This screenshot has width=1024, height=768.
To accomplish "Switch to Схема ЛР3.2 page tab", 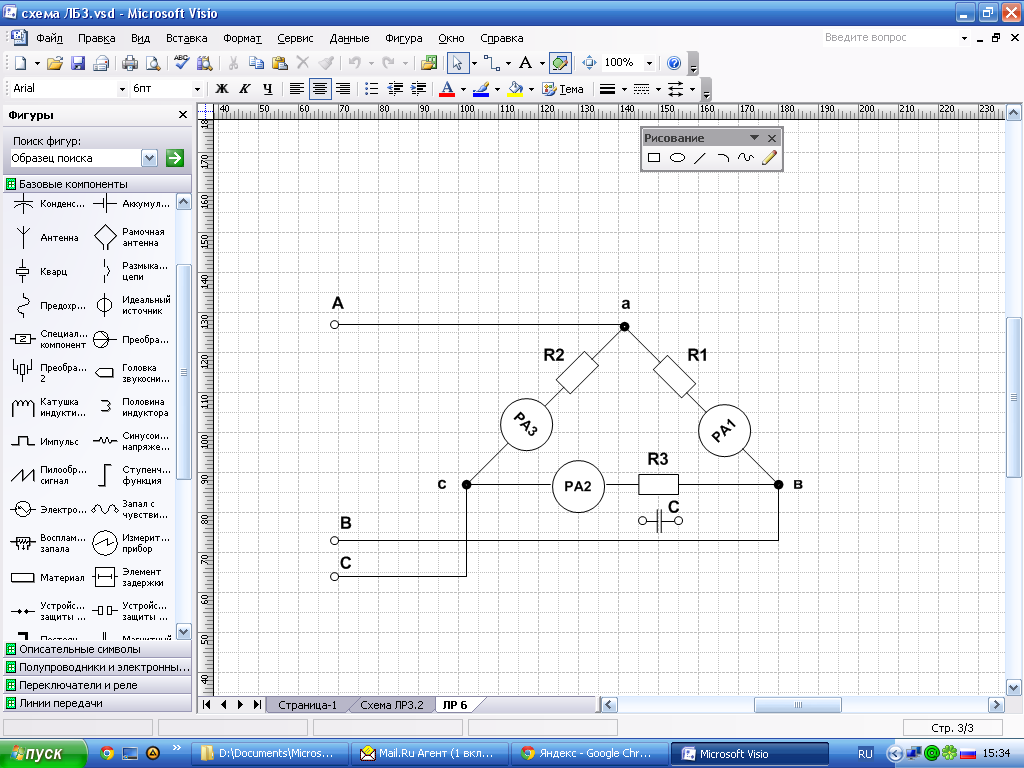I will click(x=392, y=705).
